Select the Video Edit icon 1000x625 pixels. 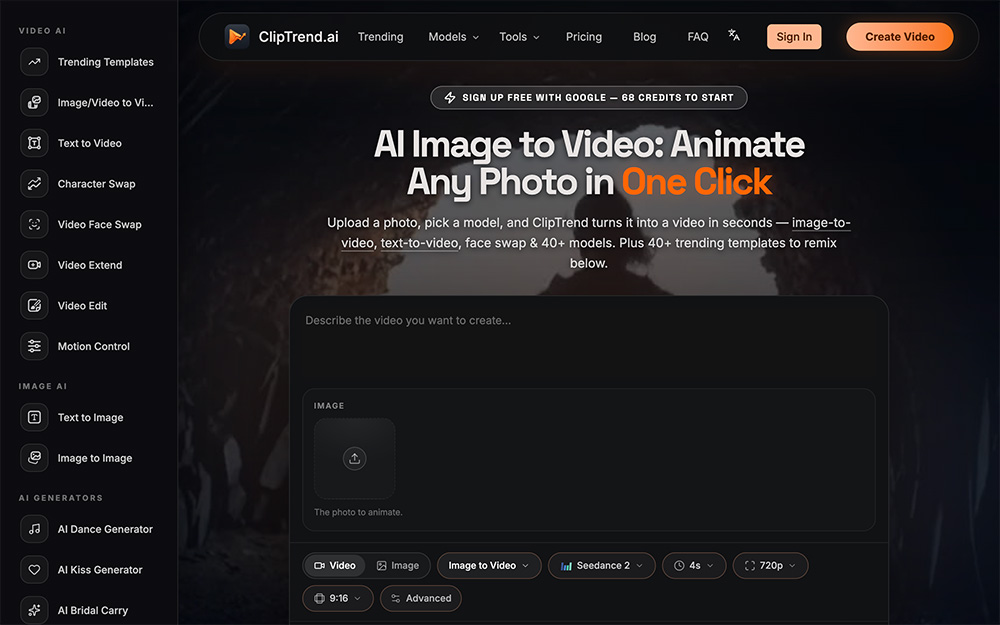pyautogui.click(x=34, y=305)
